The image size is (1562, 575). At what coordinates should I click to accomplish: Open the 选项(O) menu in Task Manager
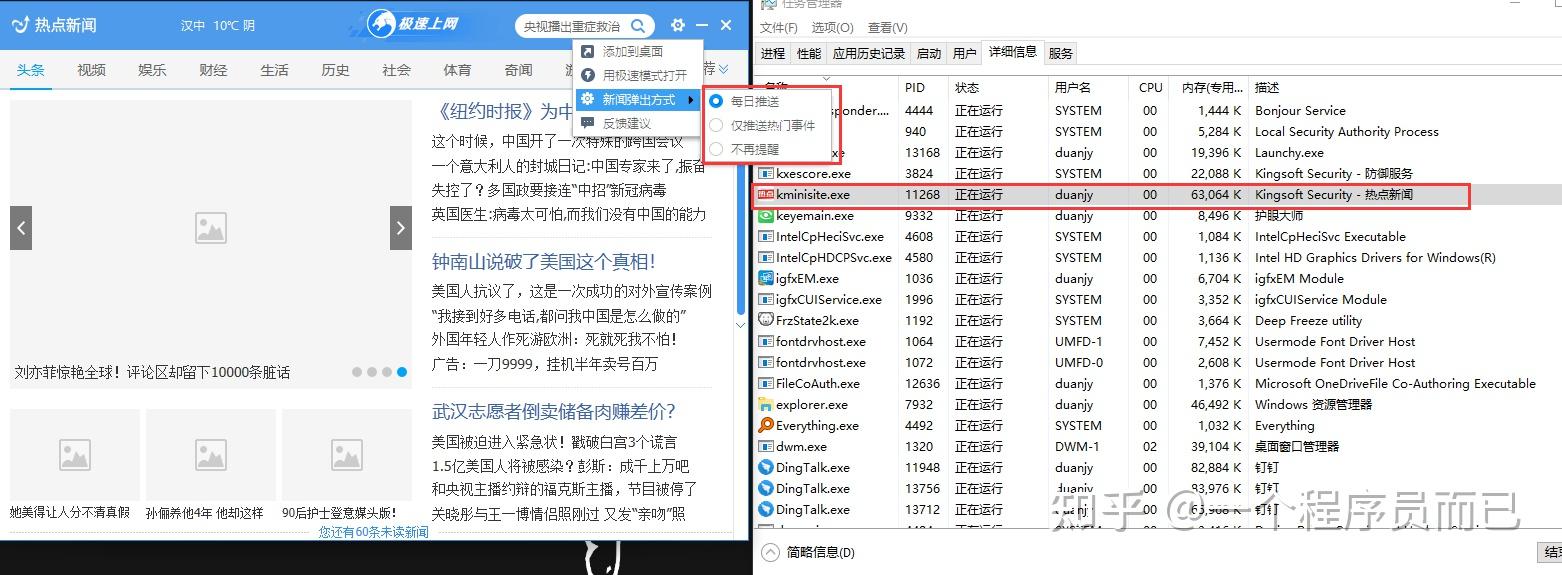[x=832, y=28]
